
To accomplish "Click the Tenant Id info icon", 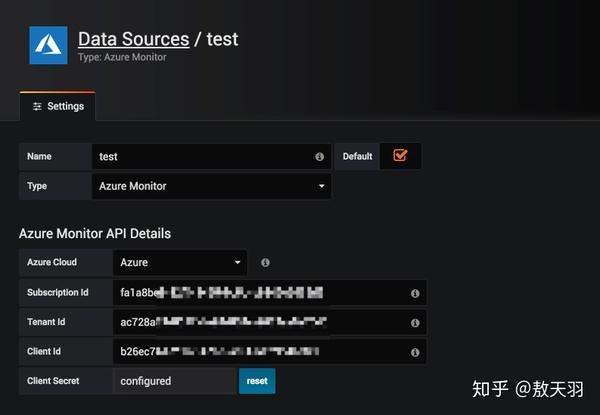I will [x=414, y=323].
